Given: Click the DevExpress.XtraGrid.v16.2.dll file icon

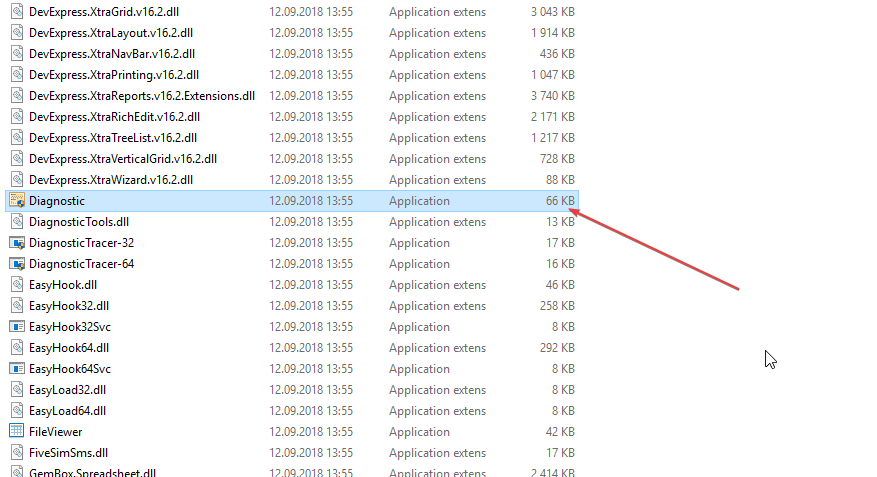Looking at the screenshot, I should [x=17, y=11].
